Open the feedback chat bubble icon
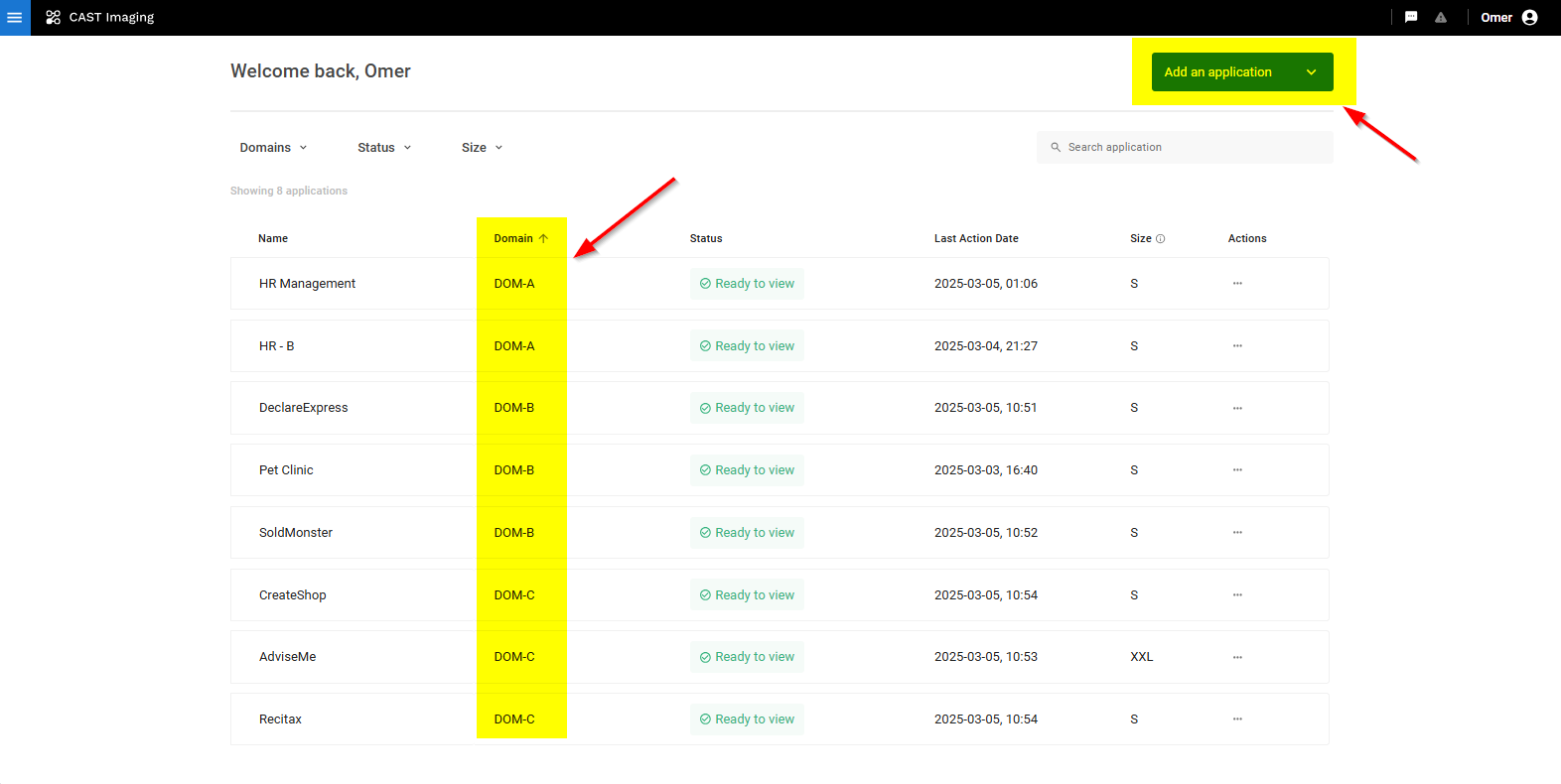This screenshot has height=784, width=1561. coord(1411,18)
